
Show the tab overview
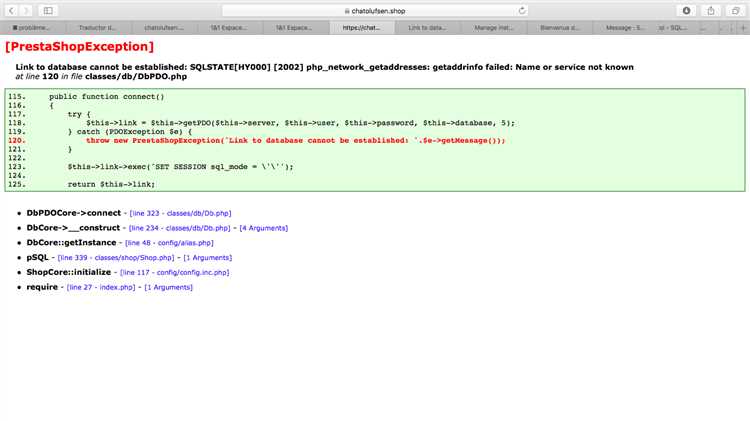[x=736, y=11]
